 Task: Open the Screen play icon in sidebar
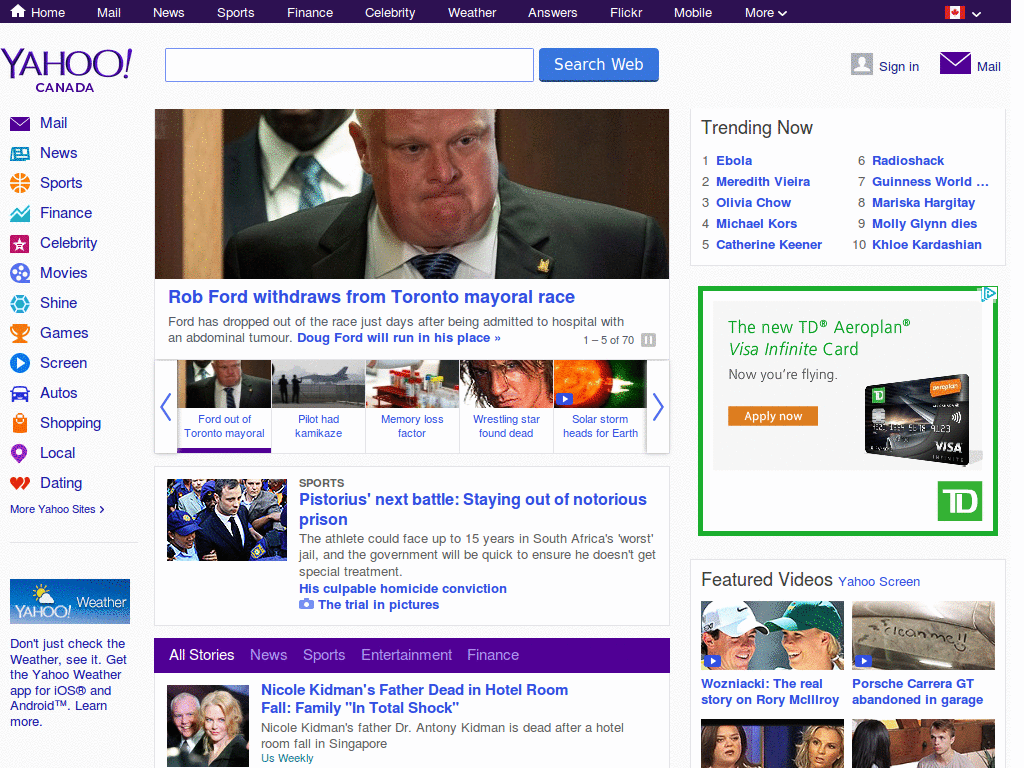(x=21, y=363)
